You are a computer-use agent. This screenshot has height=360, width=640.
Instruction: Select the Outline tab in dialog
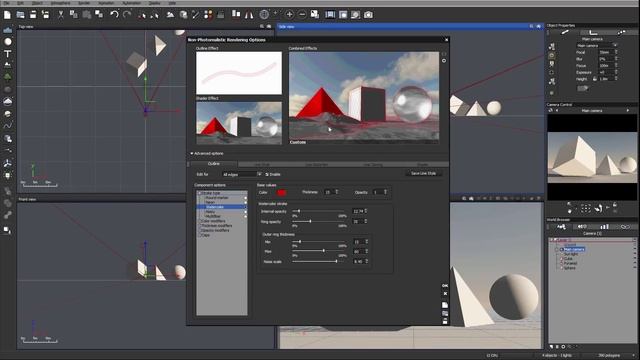[x=214, y=164]
